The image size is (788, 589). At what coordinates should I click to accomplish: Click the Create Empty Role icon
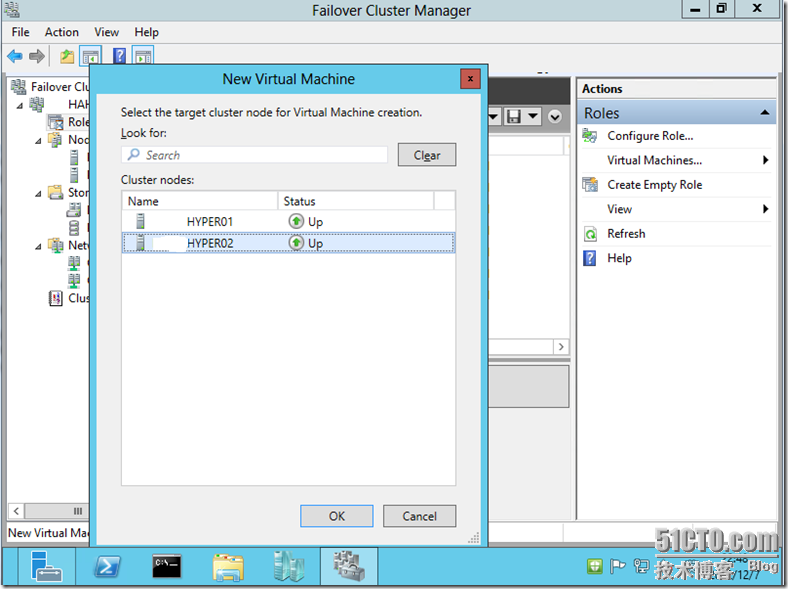tap(589, 184)
